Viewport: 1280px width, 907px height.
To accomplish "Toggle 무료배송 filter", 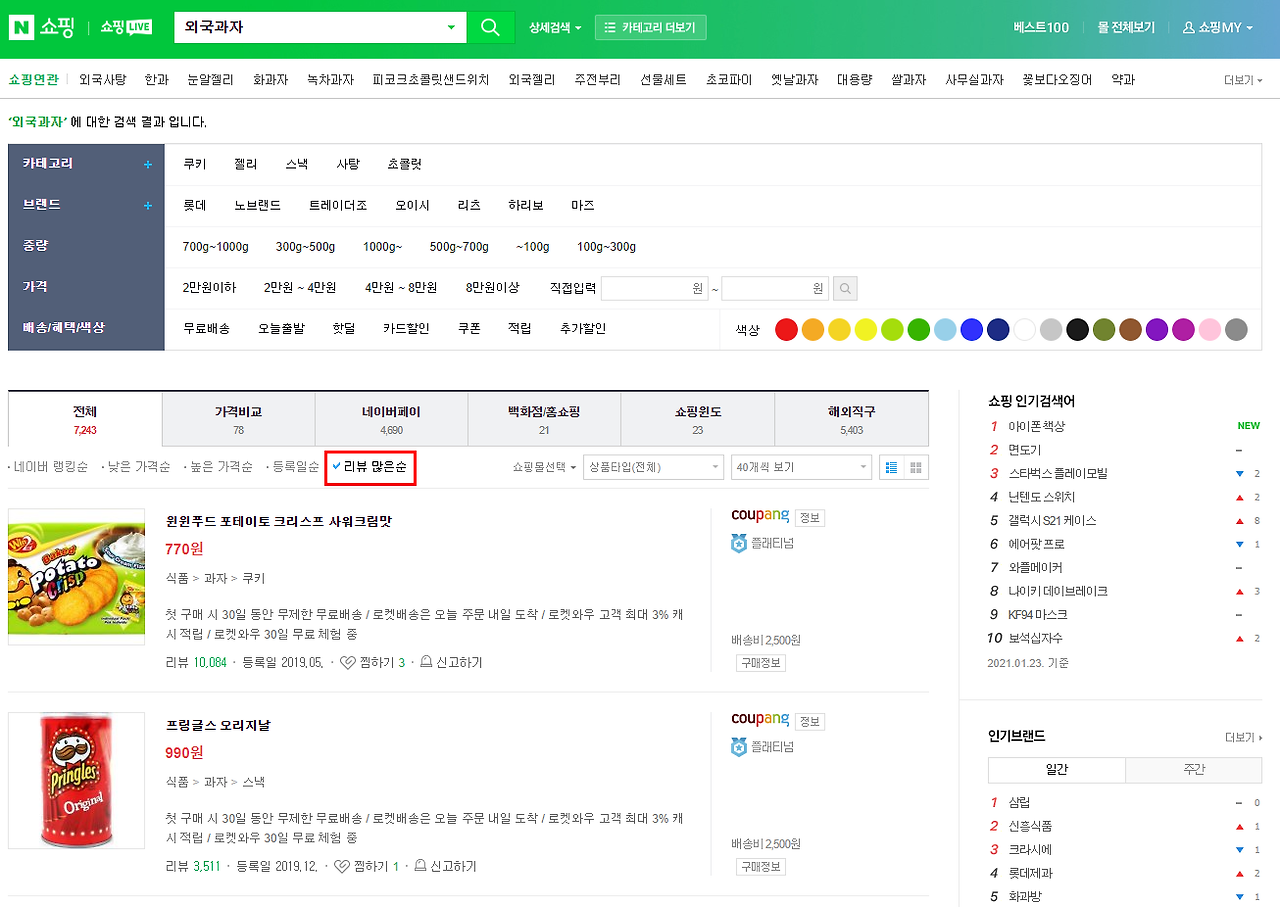I will pos(206,328).
